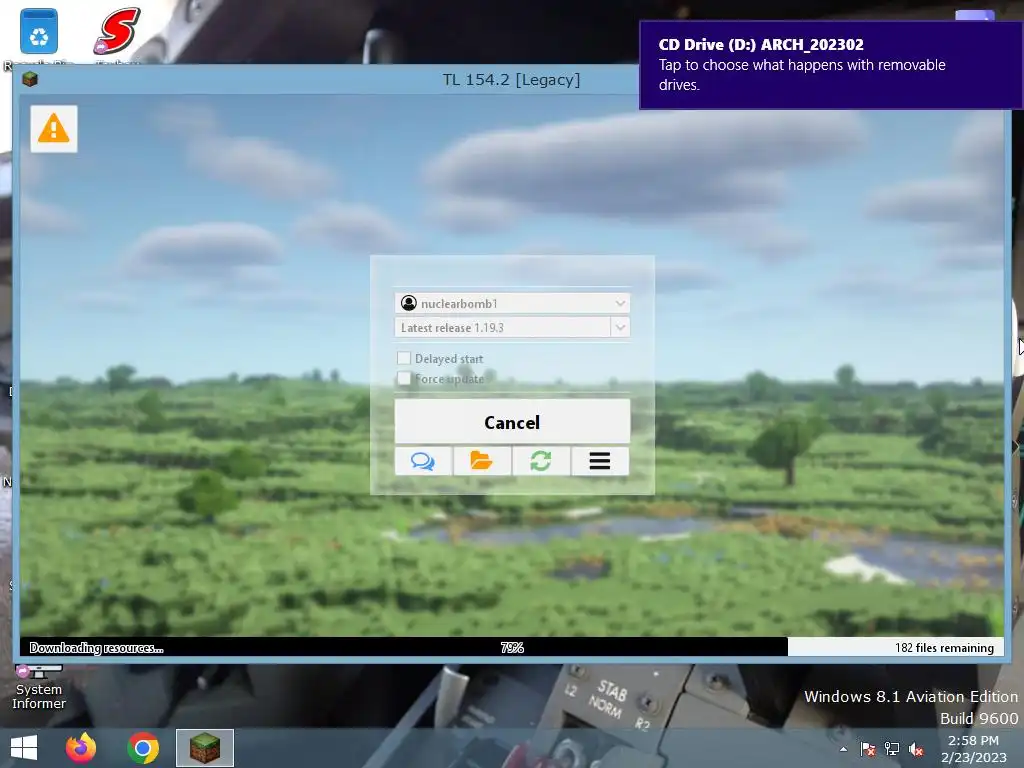Click the TL 154.2 [Legacy] title text
Screen dimensions: 1024x768
click(511, 80)
